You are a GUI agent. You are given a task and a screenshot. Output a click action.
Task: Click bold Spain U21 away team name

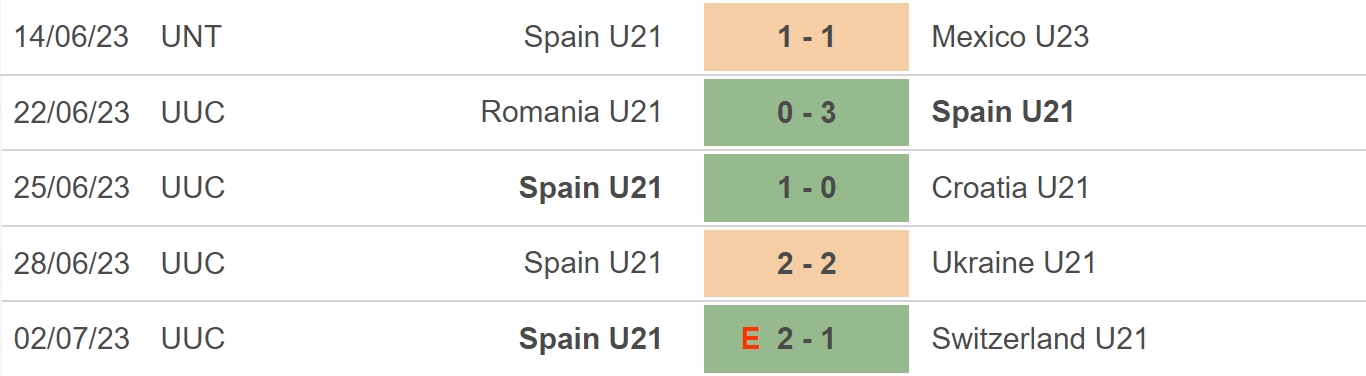(1003, 112)
